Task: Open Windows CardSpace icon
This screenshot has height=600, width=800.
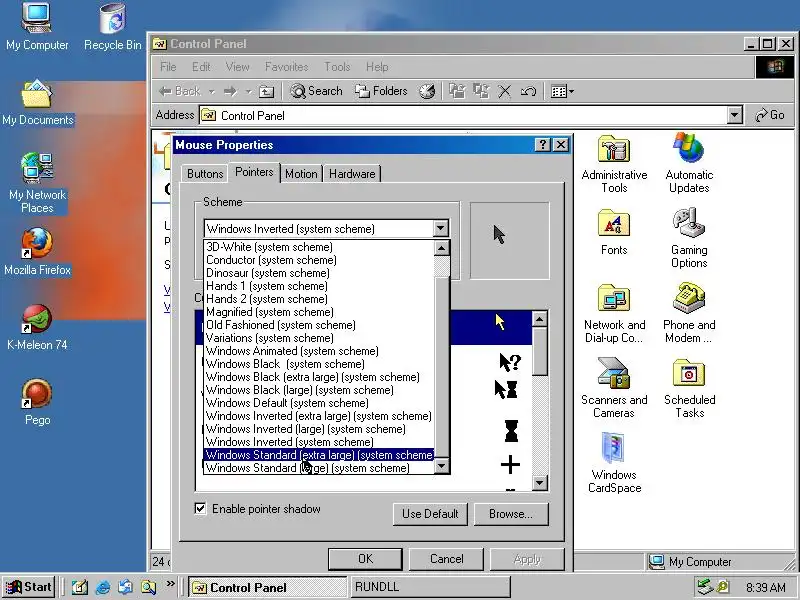Action: [614, 463]
